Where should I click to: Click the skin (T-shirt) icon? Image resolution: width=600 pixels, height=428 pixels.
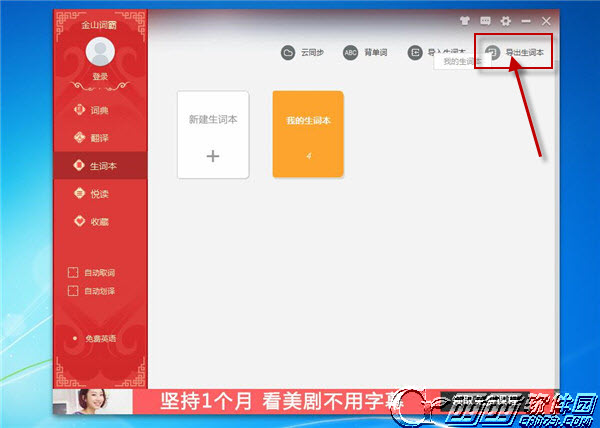[465, 21]
